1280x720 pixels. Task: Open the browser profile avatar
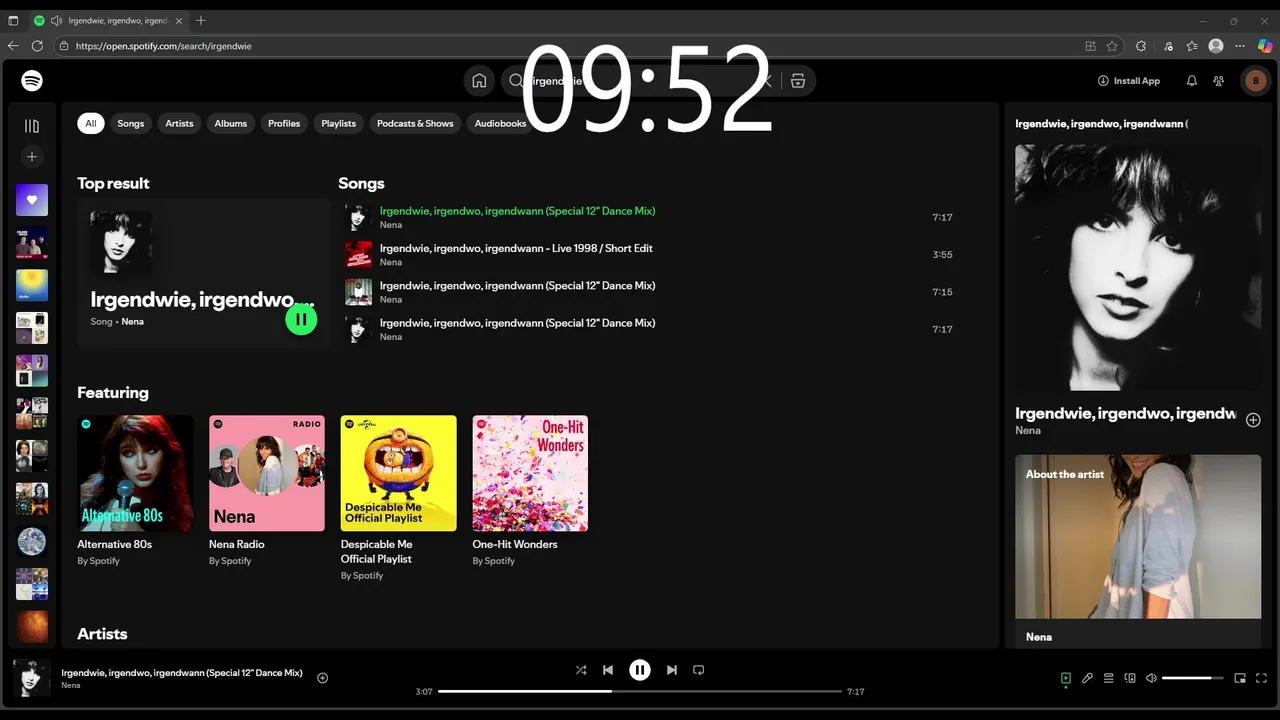tap(1216, 46)
